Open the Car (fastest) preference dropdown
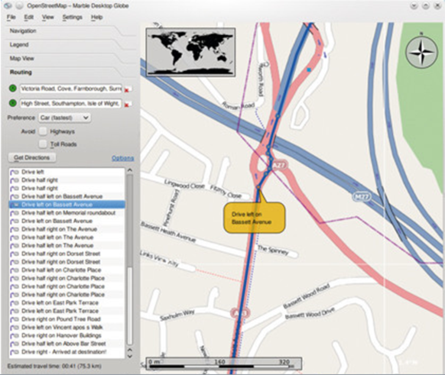Image resolution: width=445 pixels, height=375 pixels. point(65,118)
